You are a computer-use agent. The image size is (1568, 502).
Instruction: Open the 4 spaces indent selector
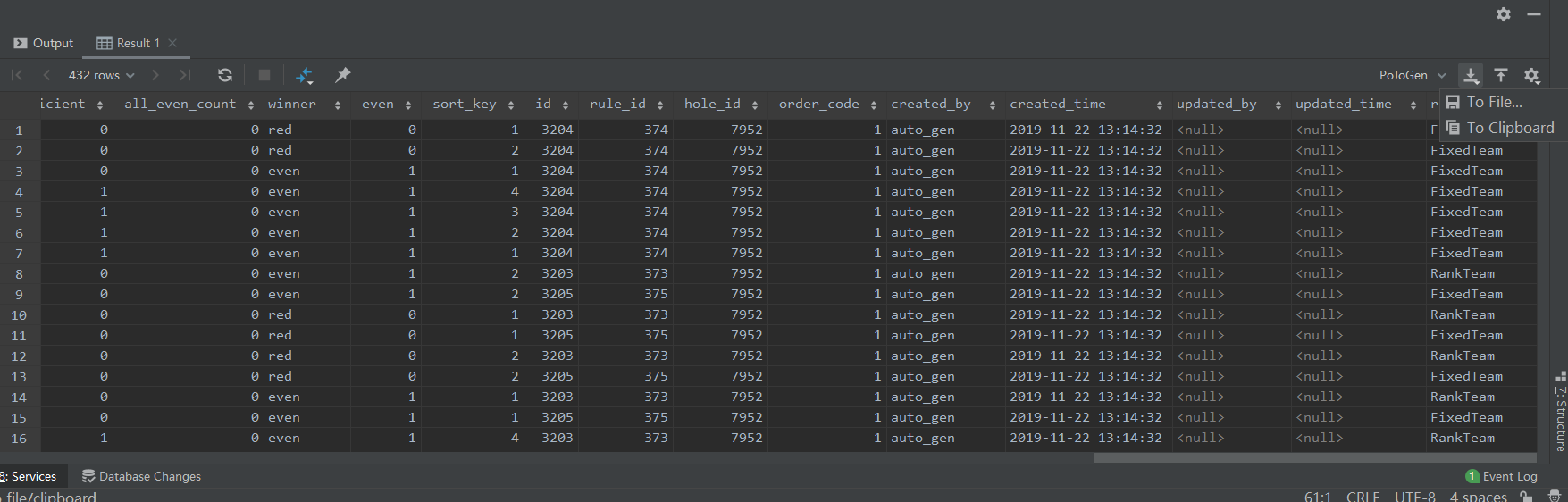click(1479, 497)
